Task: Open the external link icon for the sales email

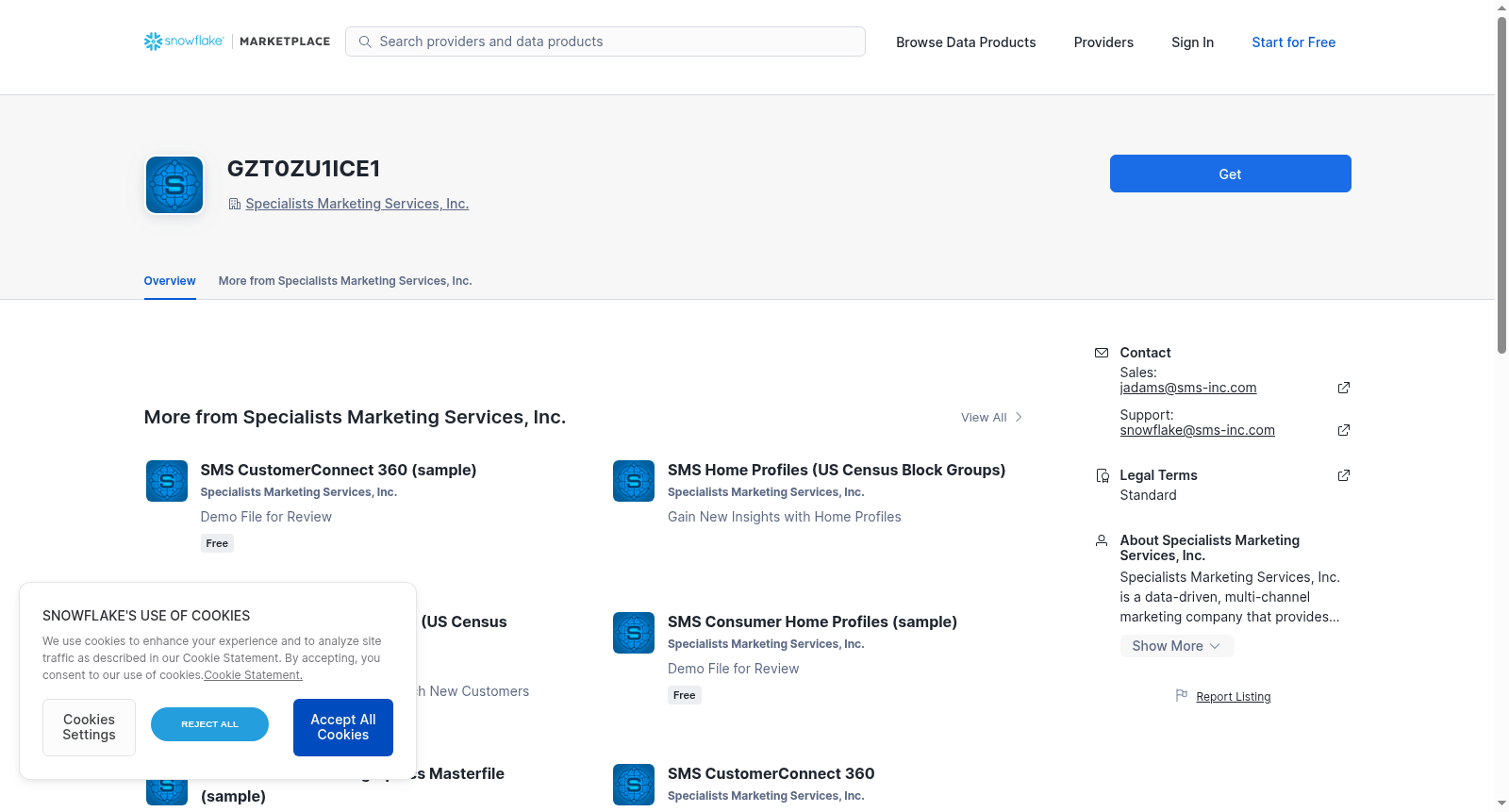Action: 1344,388
